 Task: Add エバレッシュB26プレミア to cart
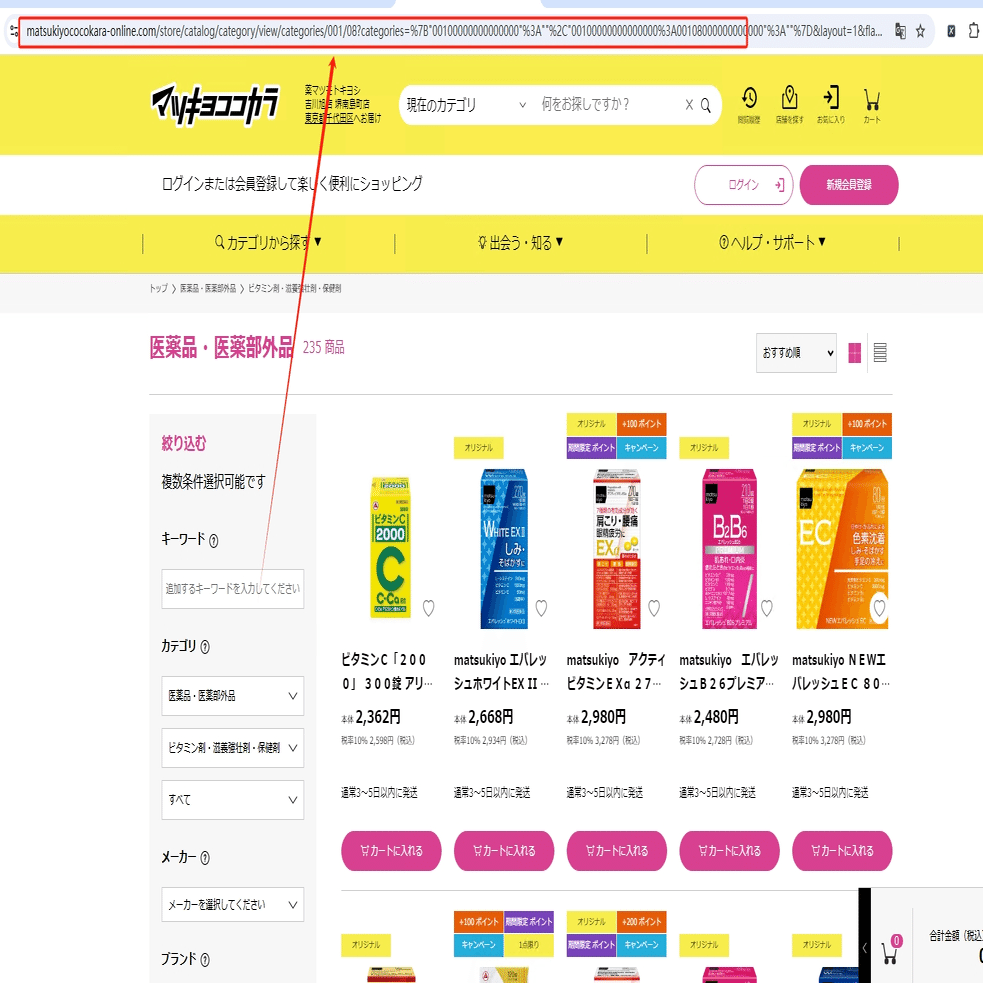tap(730, 851)
